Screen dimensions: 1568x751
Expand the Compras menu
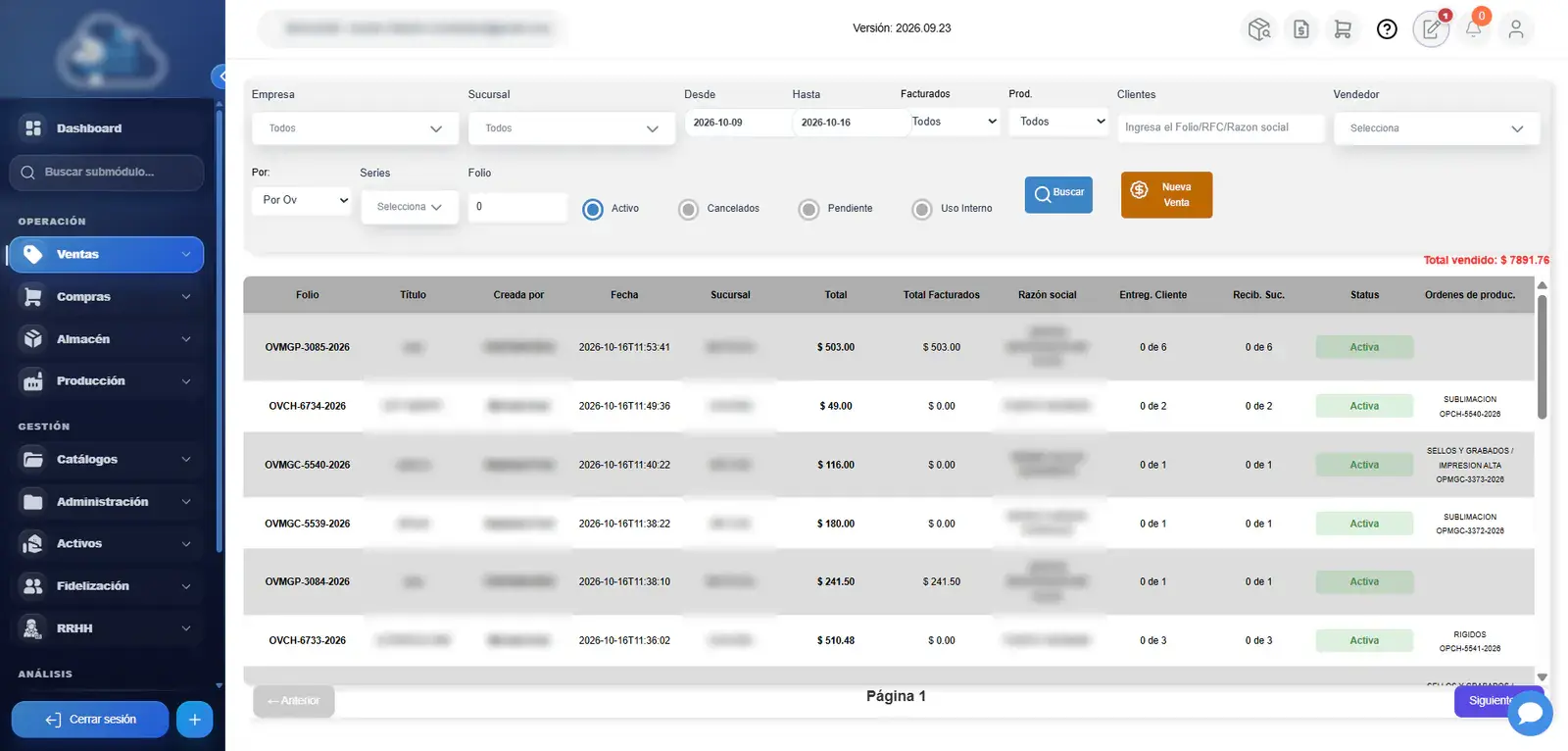pos(106,297)
